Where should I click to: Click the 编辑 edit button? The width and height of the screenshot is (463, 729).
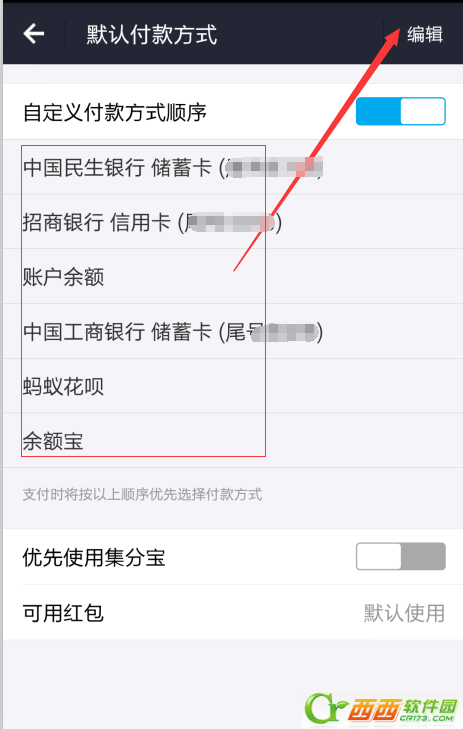(425, 34)
